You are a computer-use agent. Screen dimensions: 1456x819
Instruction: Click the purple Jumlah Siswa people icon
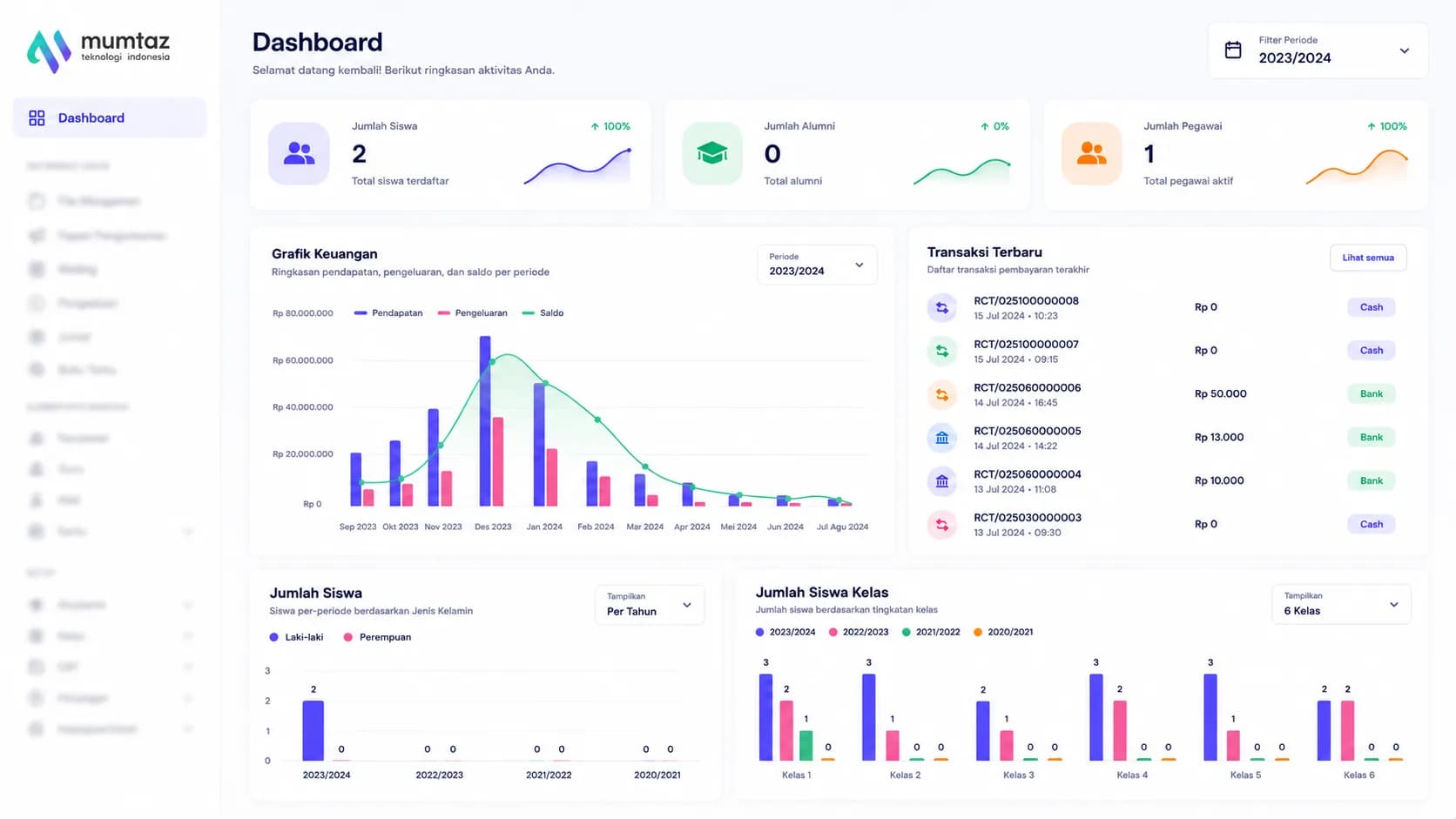[299, 153]
